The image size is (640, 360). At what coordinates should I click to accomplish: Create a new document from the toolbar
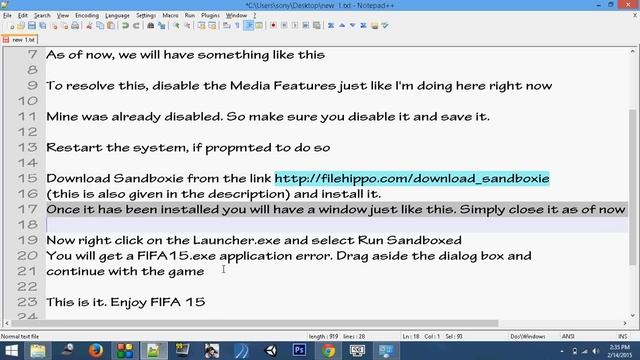[x=11, y=26]
